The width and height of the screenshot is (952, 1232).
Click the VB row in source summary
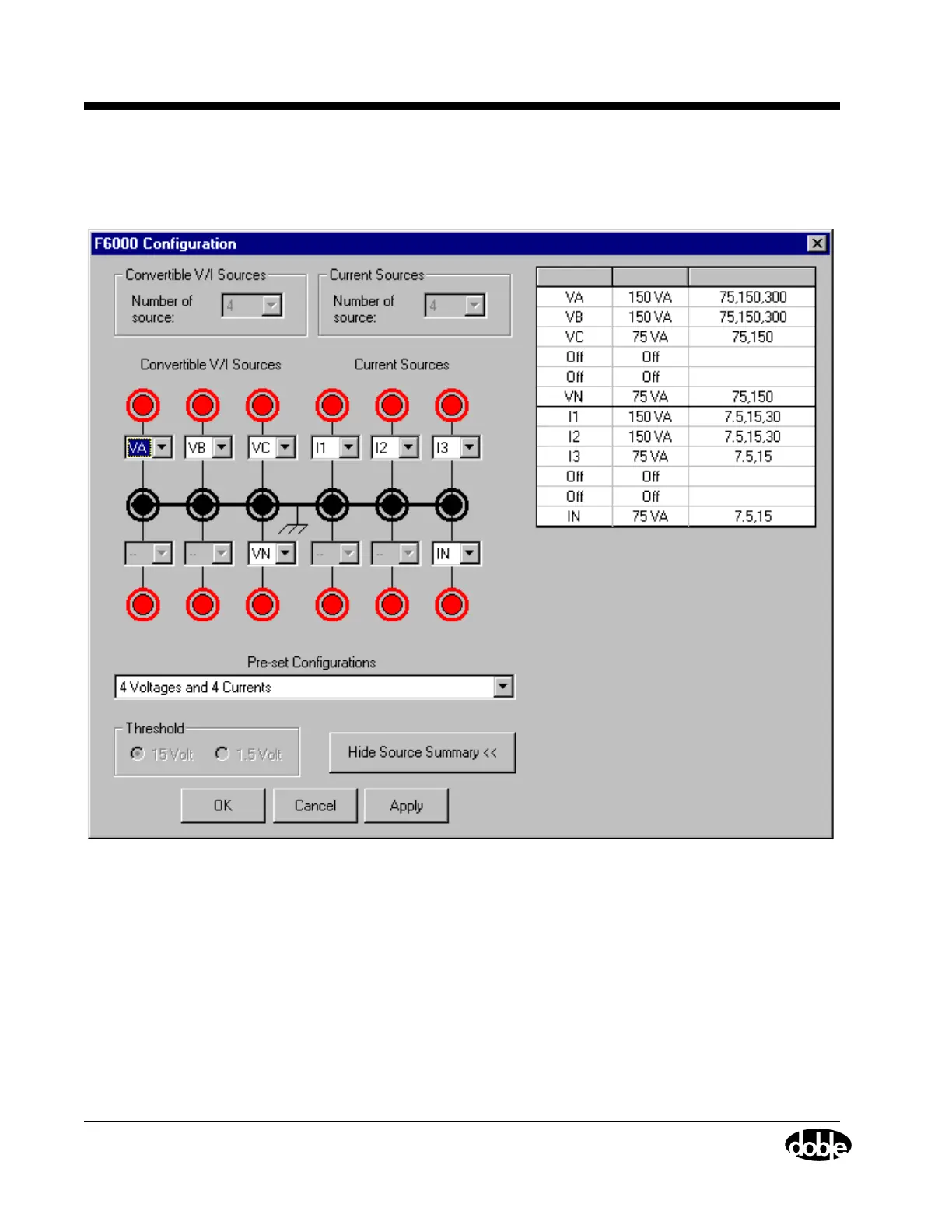(x=676, y=317)
